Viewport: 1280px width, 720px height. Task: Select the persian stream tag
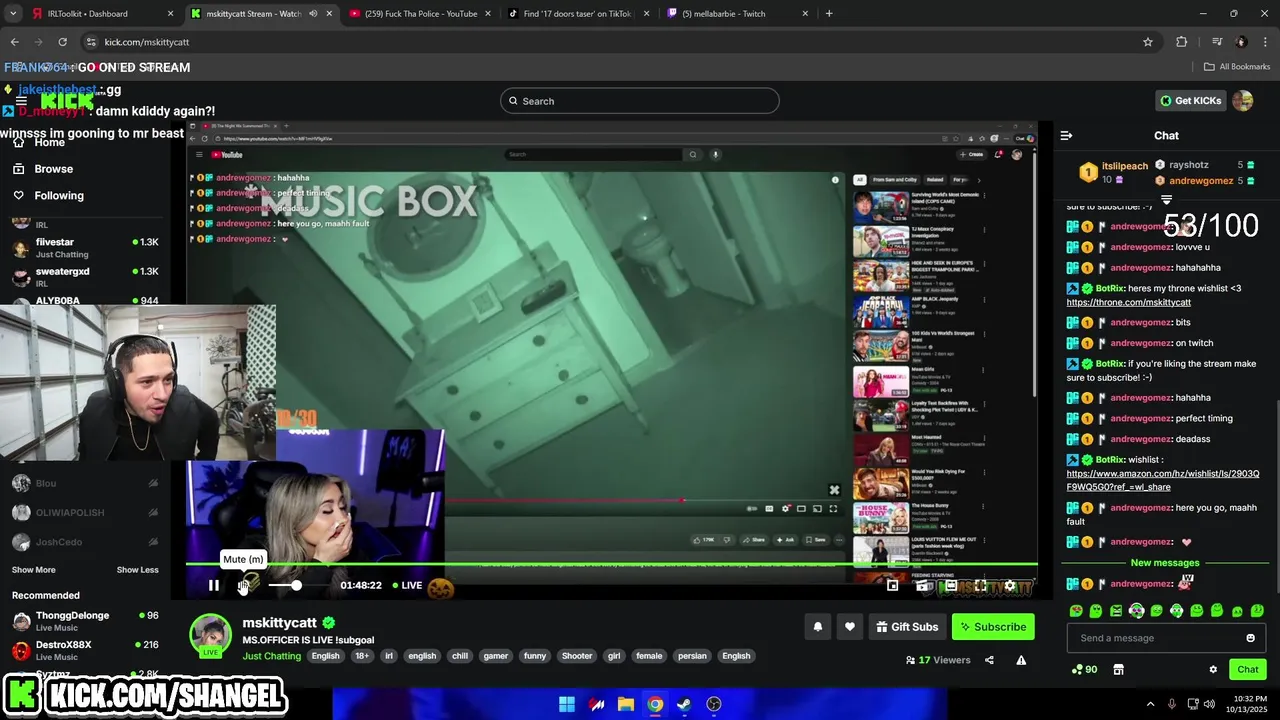pyautogui.click(x=692, y=656)
